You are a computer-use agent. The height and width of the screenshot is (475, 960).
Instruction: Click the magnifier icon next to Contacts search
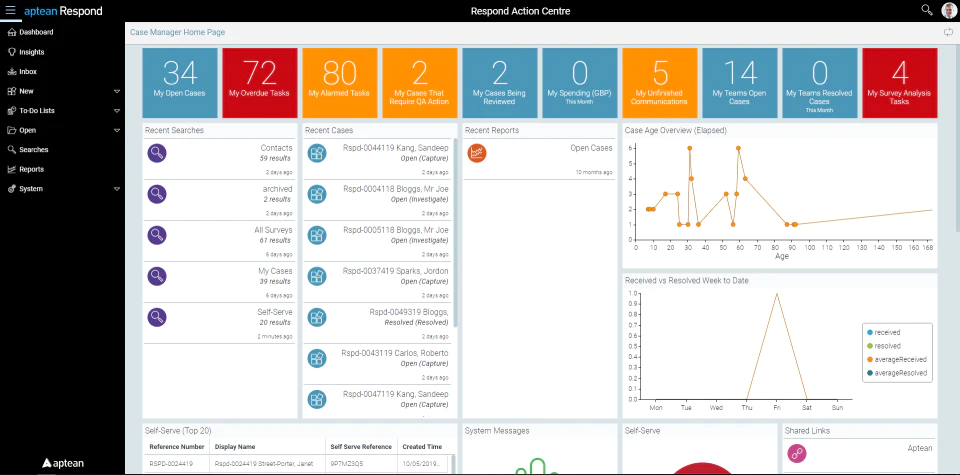(x=157, y=153)
